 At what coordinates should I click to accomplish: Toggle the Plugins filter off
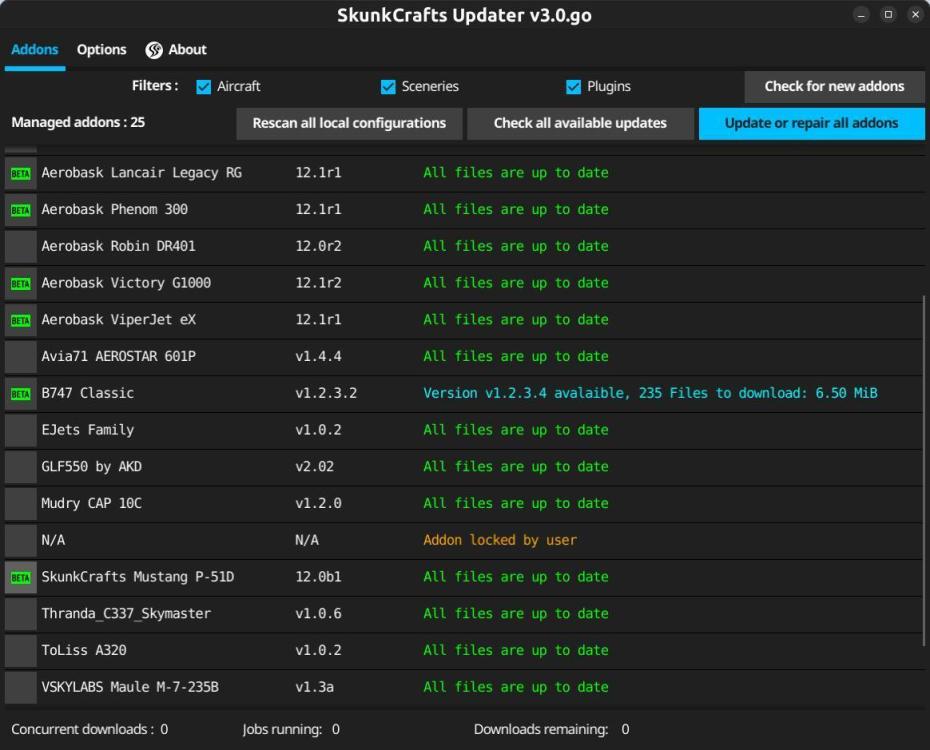click(573, 87)
